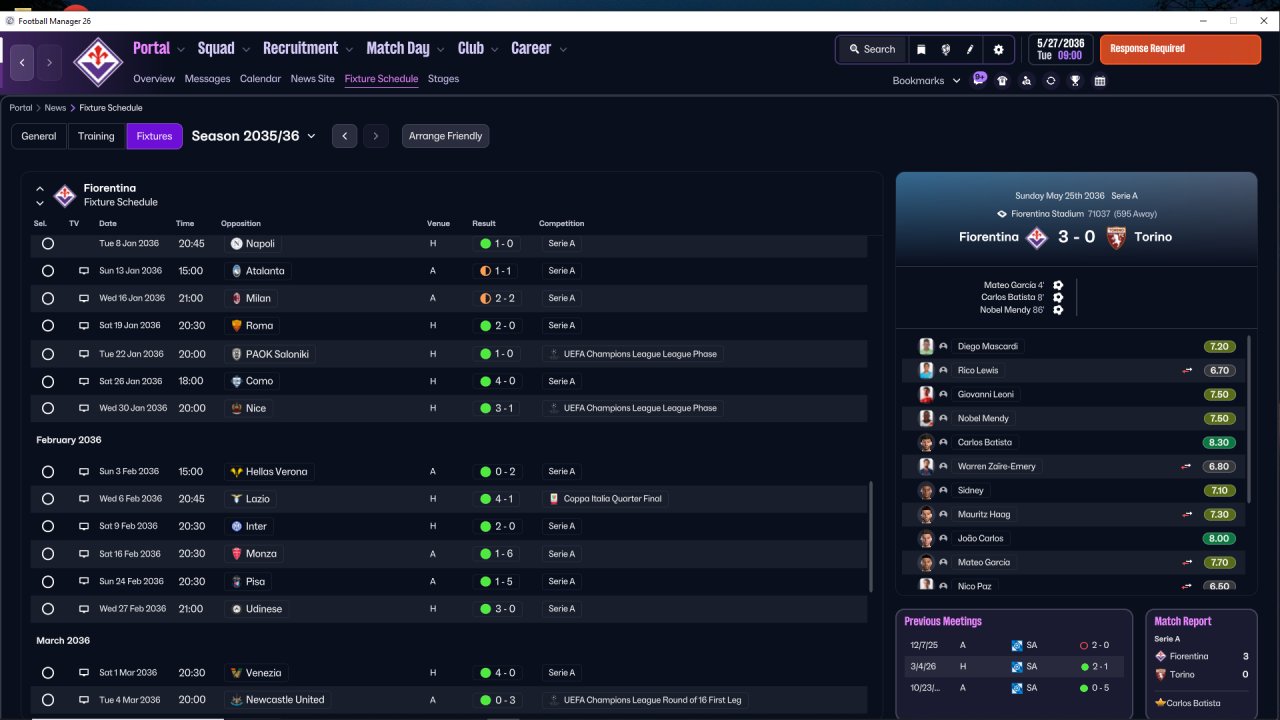Screen dimensions: 1280x720
Task: Click the Search button
Action: pyautogui.click(x=871, y=49)
